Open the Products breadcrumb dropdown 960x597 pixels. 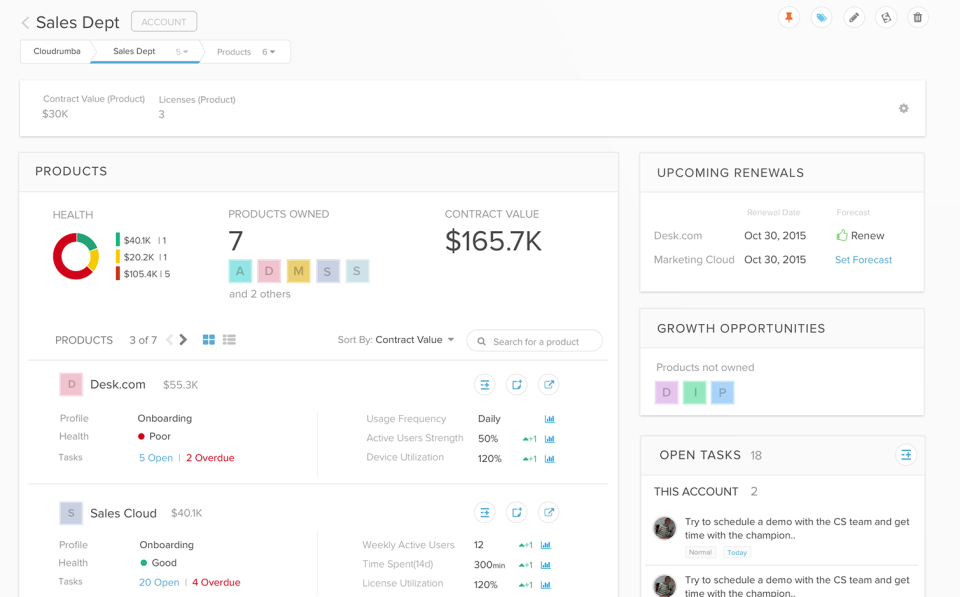(269, 52)
